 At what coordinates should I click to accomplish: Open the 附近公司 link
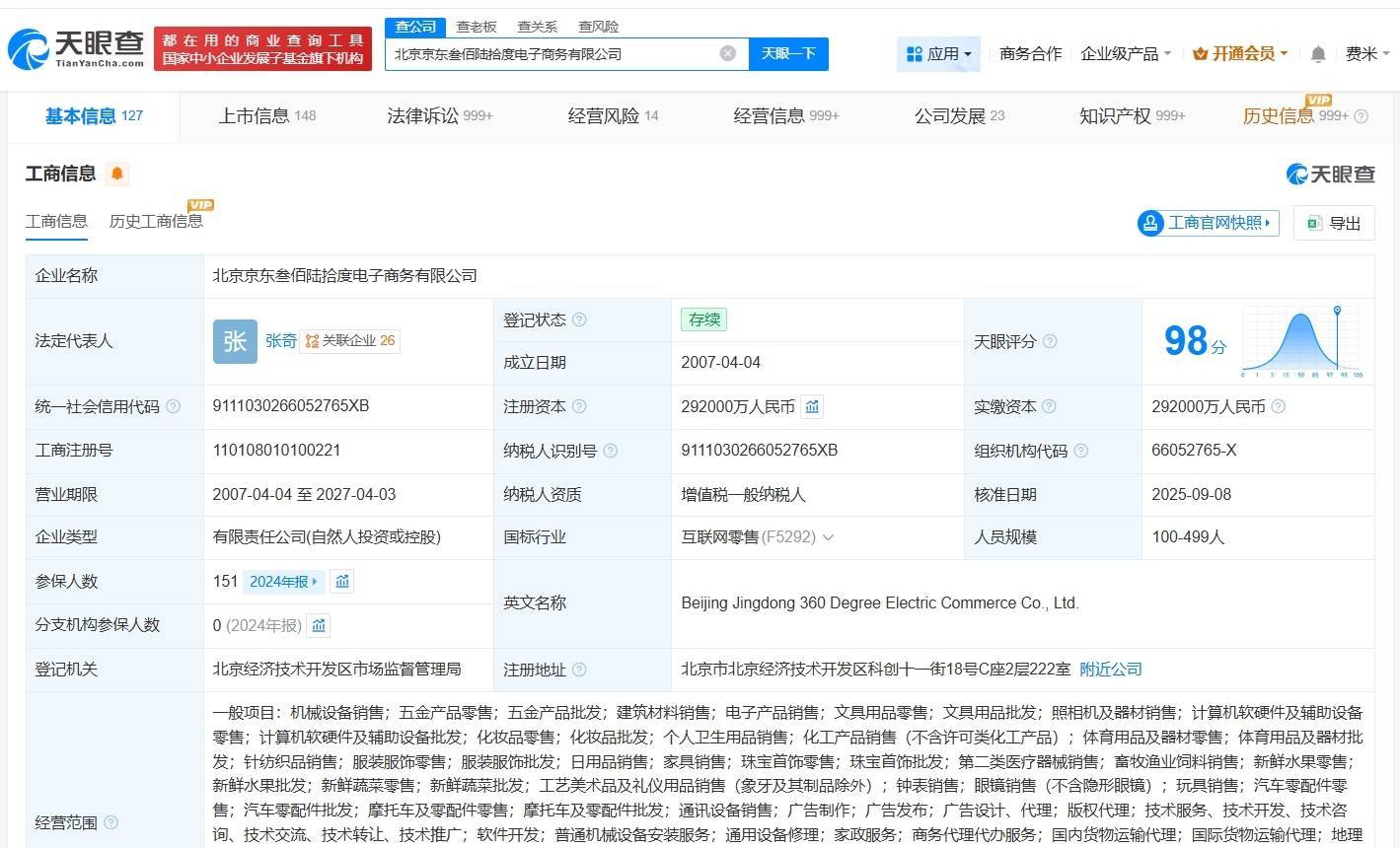point(1110,670)
